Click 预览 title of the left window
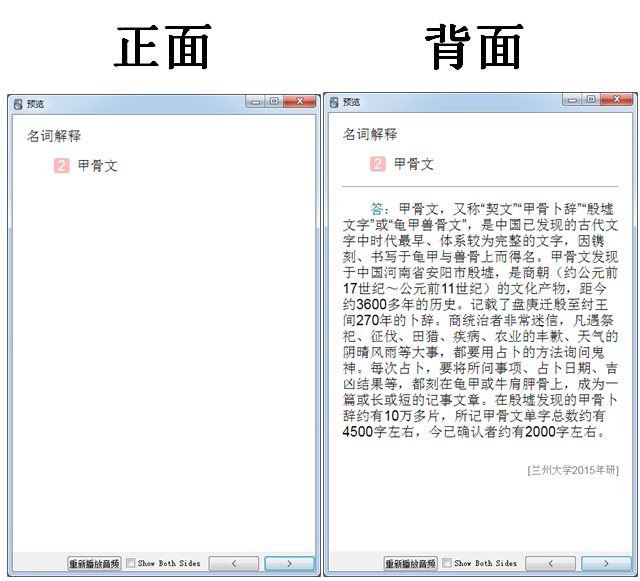Screen dimensions: 640x581 pos(35,104)
